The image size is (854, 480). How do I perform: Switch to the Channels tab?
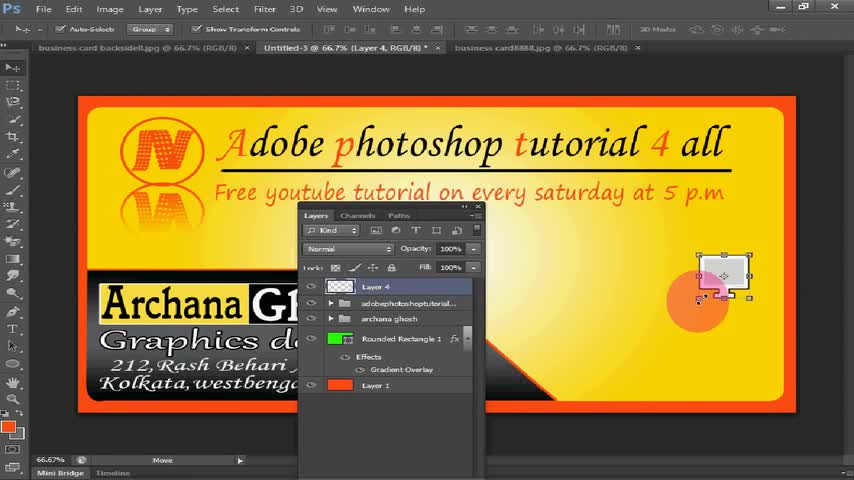point(357,216)
